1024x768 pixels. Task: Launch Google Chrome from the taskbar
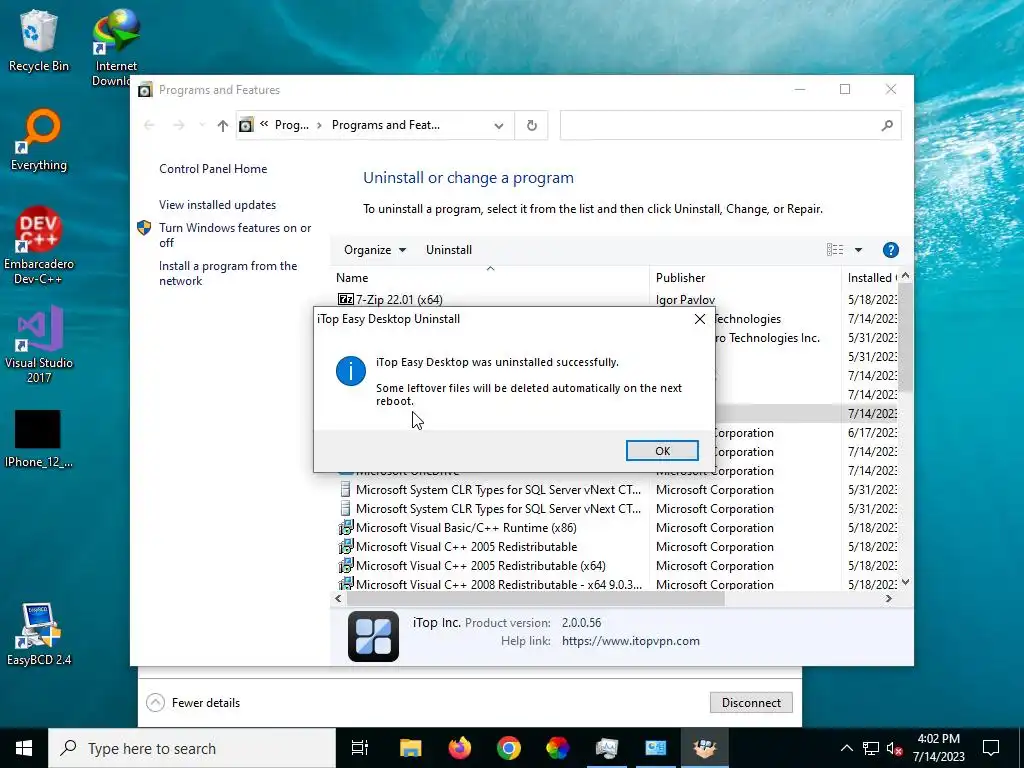509,748
